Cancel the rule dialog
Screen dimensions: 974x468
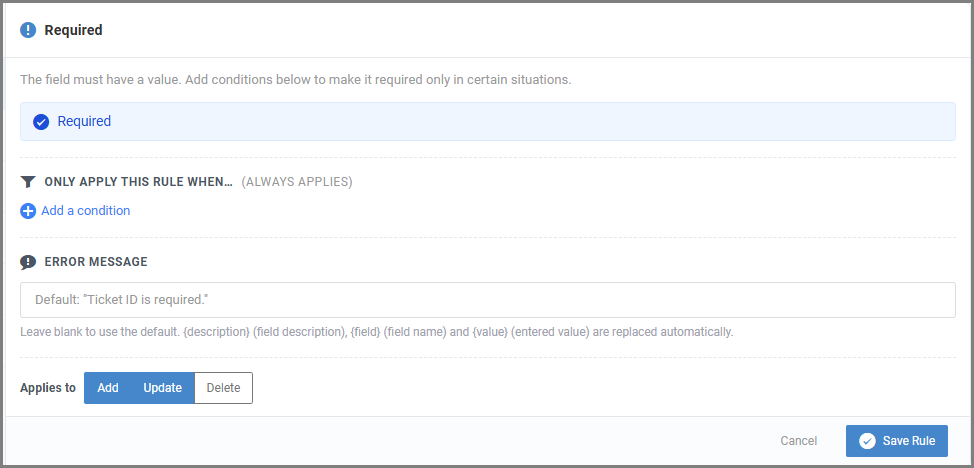pyautogui.click(x=799, y=441)
